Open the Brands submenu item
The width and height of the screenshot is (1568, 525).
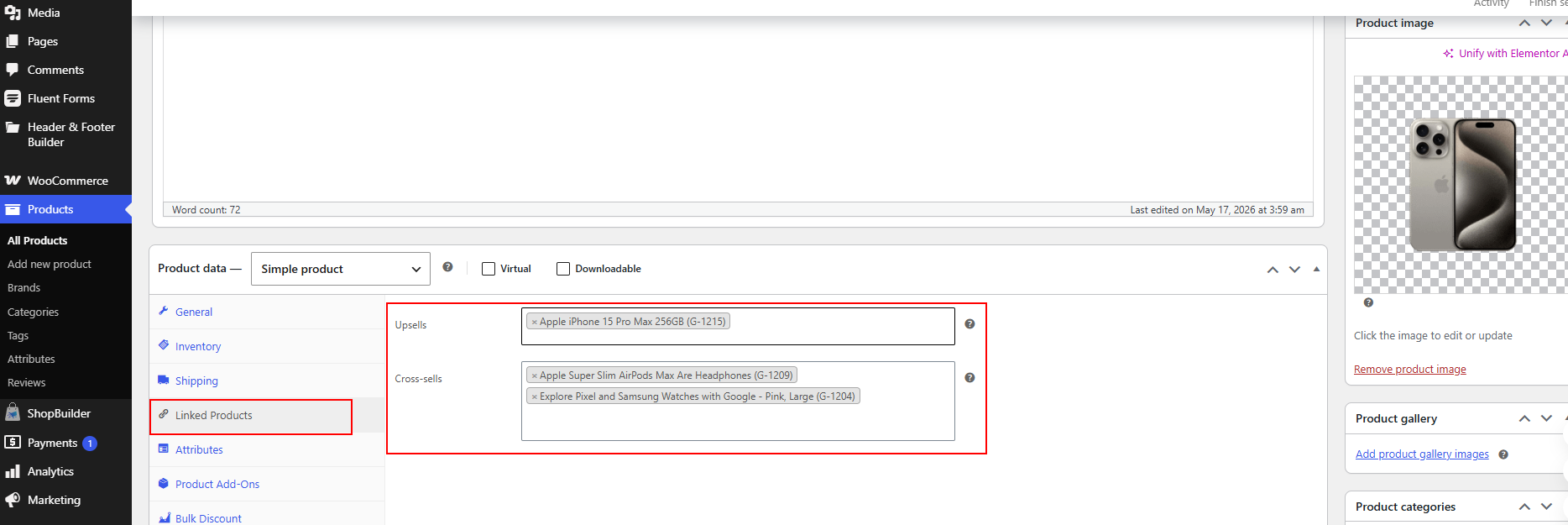point(24,287)
